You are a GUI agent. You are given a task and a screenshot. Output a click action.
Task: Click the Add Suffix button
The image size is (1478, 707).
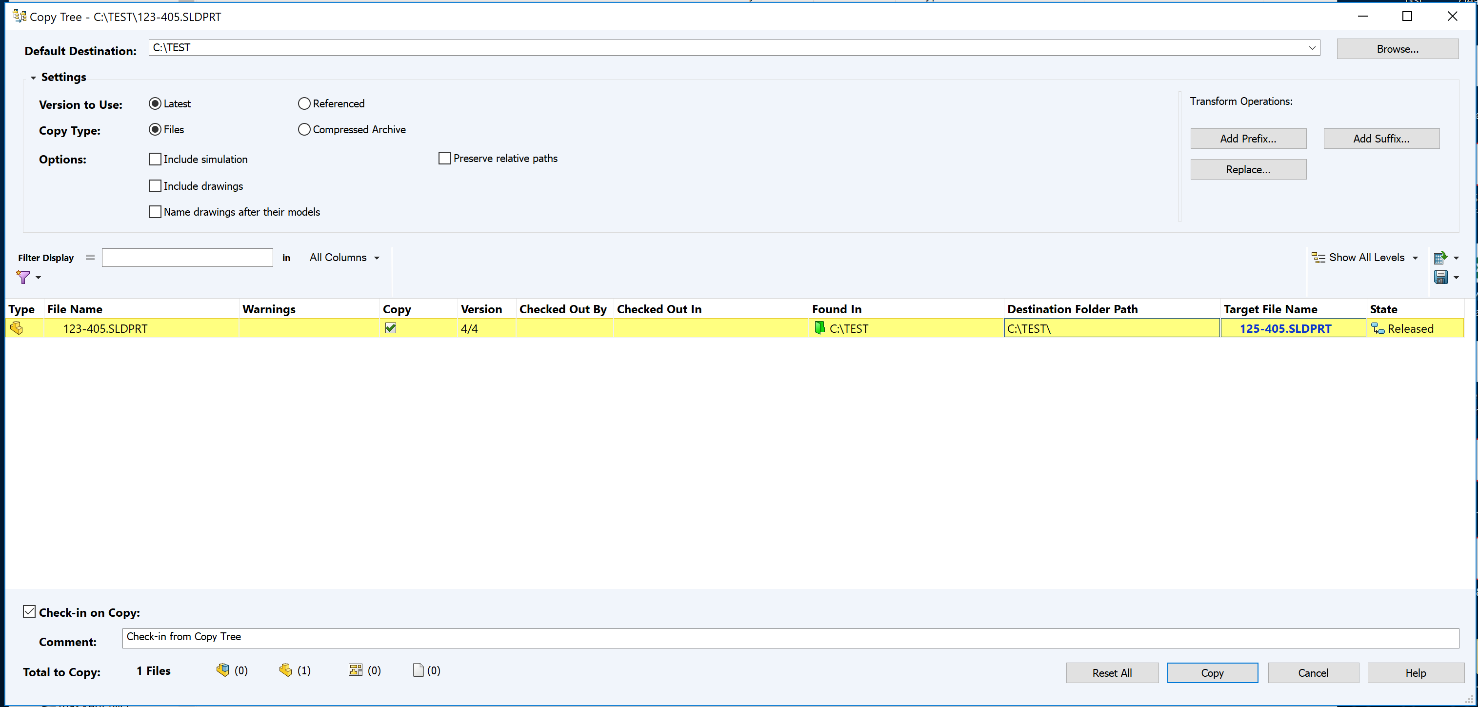[x=1382, y=138]
